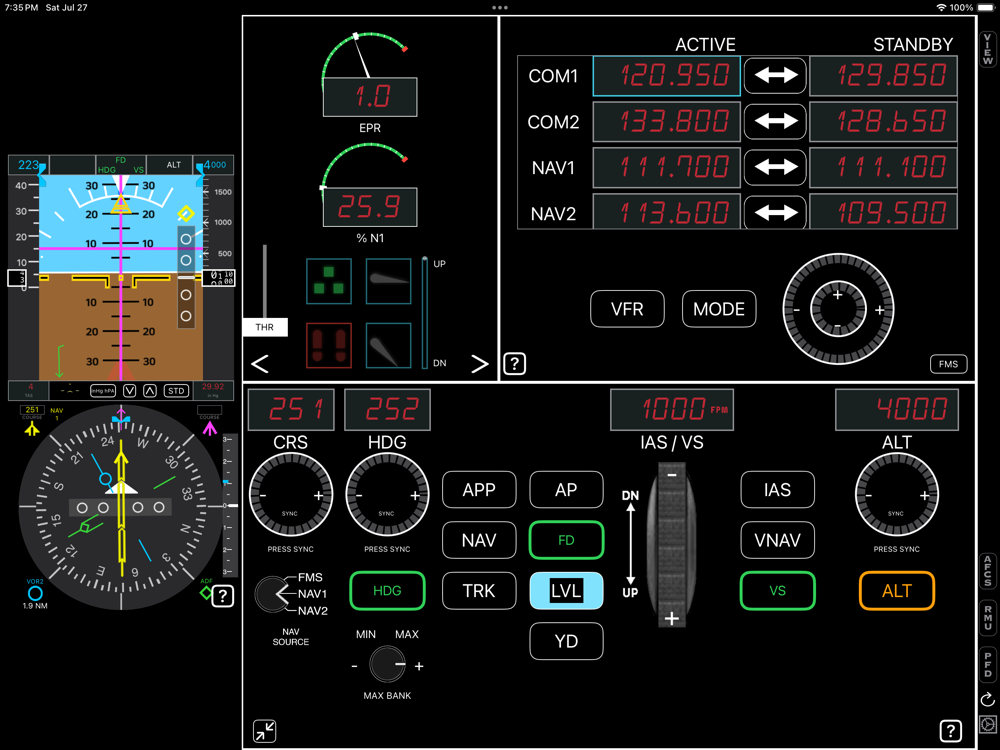Toggle the FD flight director

[566, 540]
